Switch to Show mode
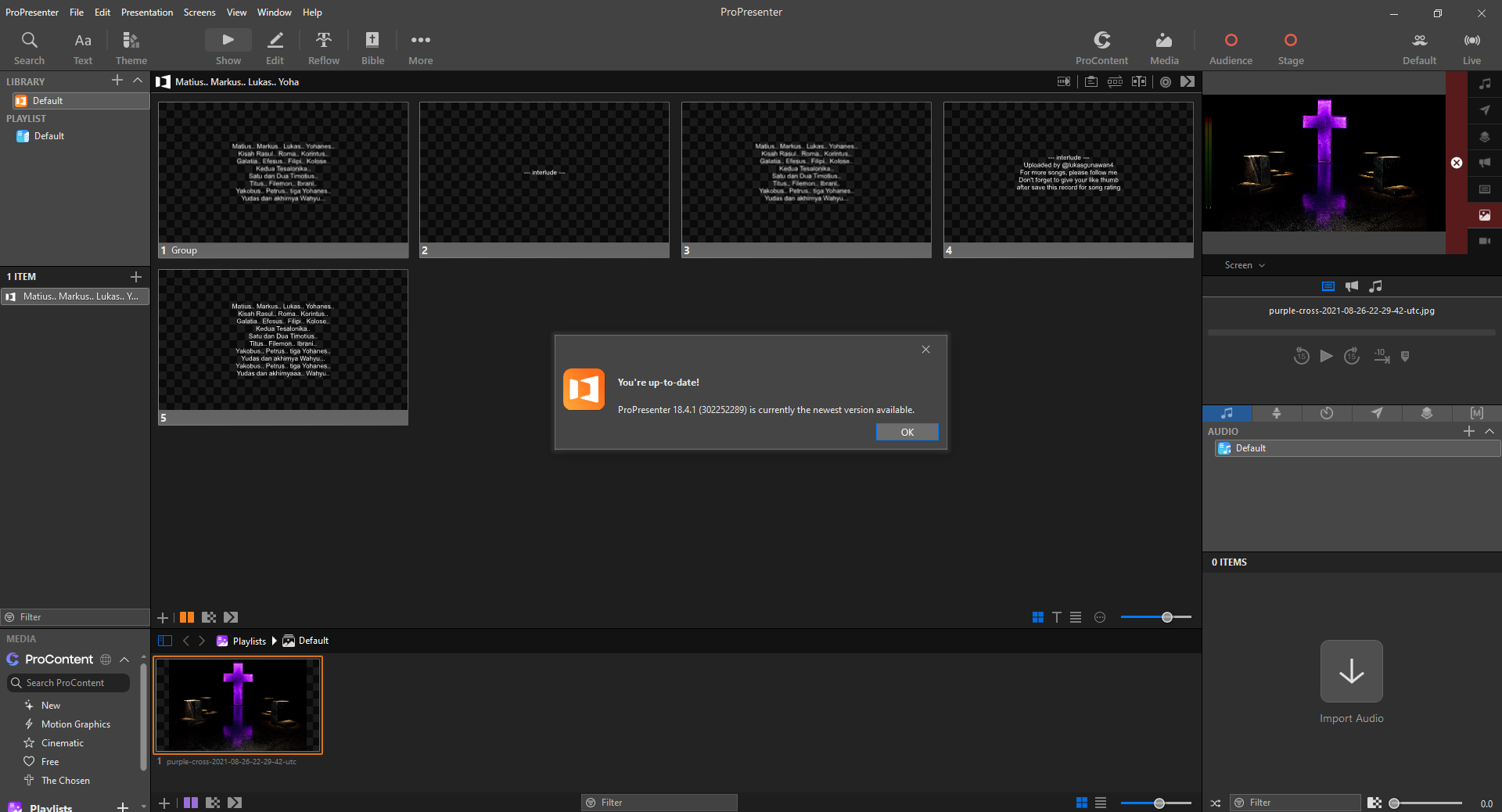 tap(228, 49)
